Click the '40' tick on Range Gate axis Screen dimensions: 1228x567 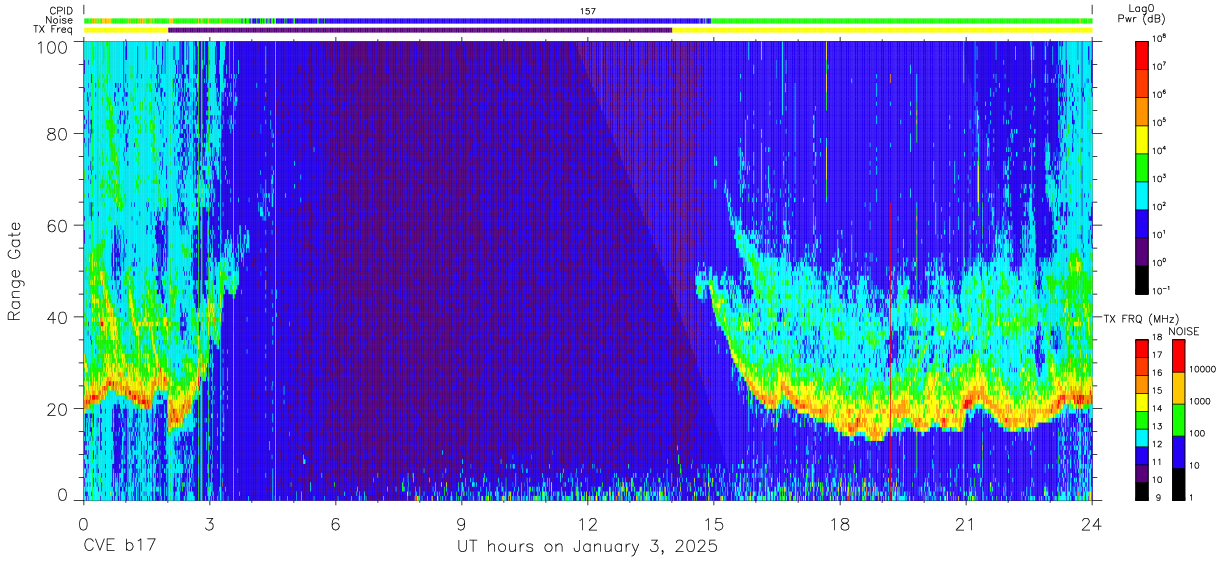(x=58, y=317)
